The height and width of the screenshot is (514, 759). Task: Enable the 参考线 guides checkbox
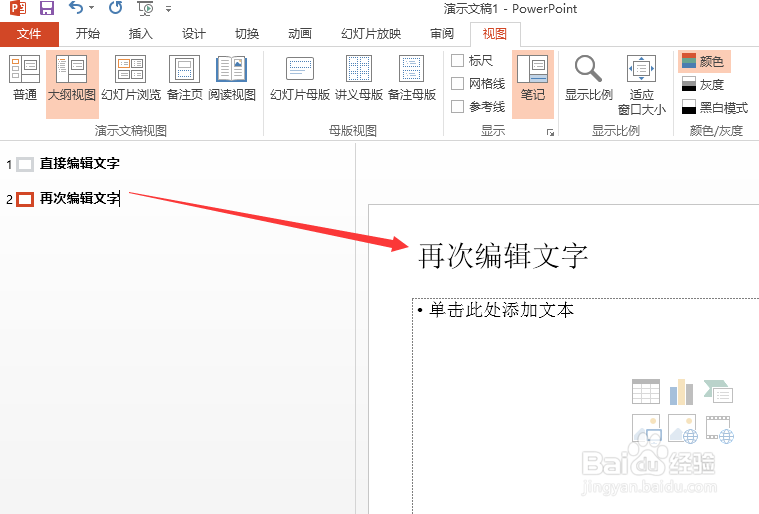pyautogui.click(x=457, y=106)
